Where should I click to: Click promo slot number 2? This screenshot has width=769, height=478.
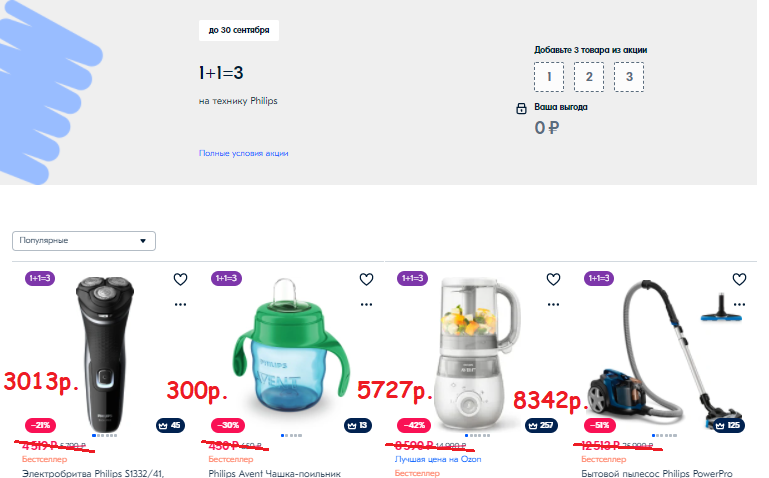pos(589,77)
